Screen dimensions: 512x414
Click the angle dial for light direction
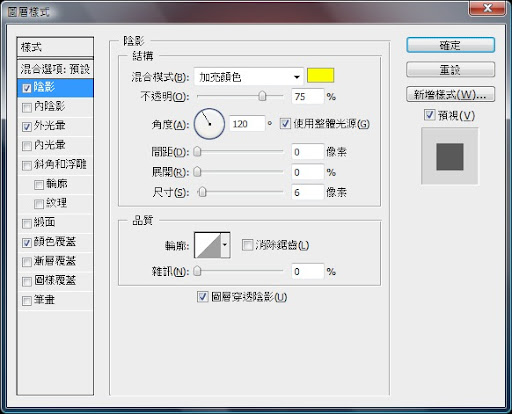point(209,124)
